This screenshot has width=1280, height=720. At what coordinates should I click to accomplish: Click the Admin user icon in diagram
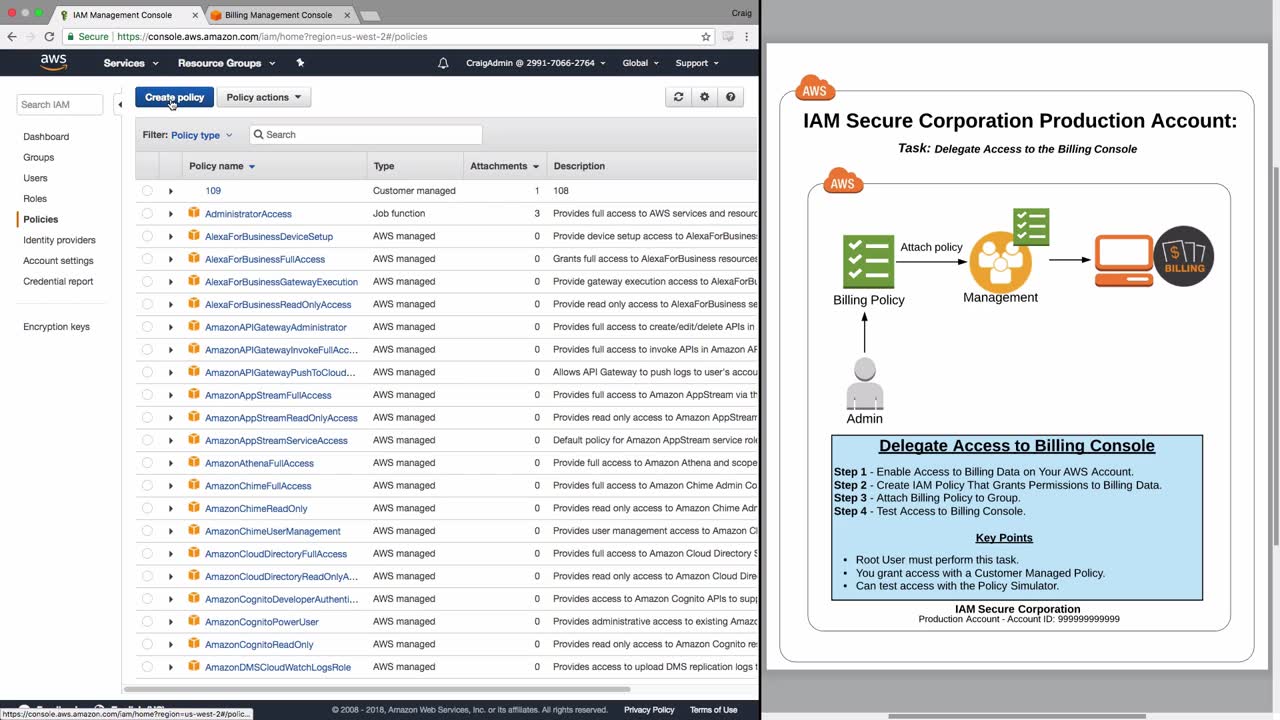[865, 384]
